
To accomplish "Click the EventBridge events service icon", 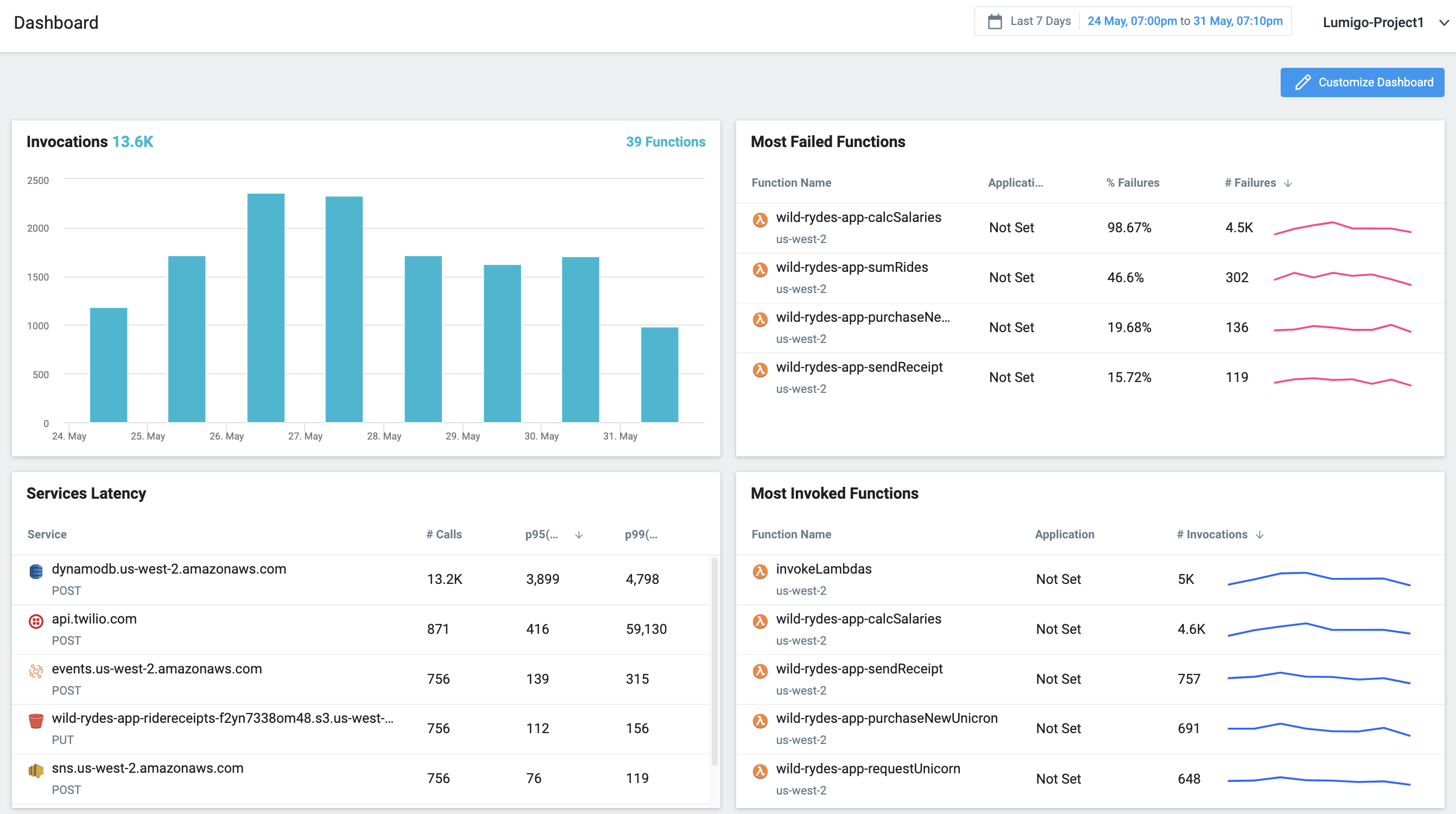I will point(36,671).
